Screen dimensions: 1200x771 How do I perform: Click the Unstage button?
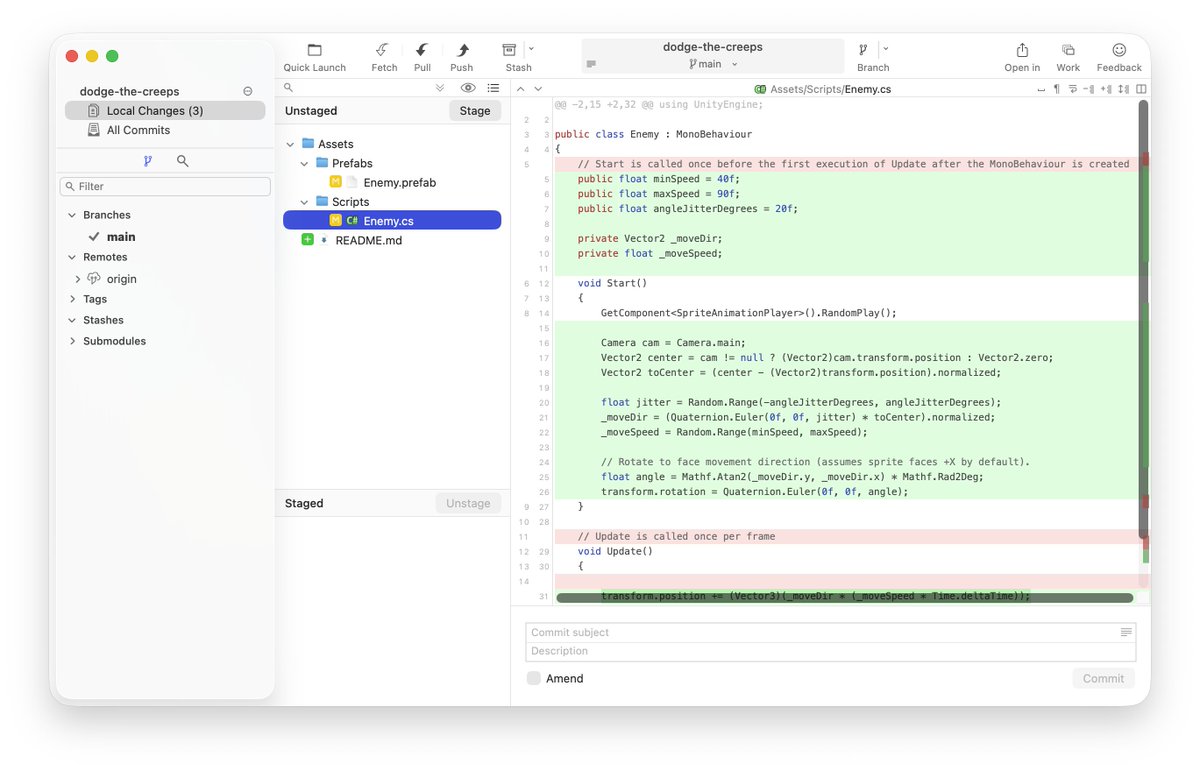[468, 503]
